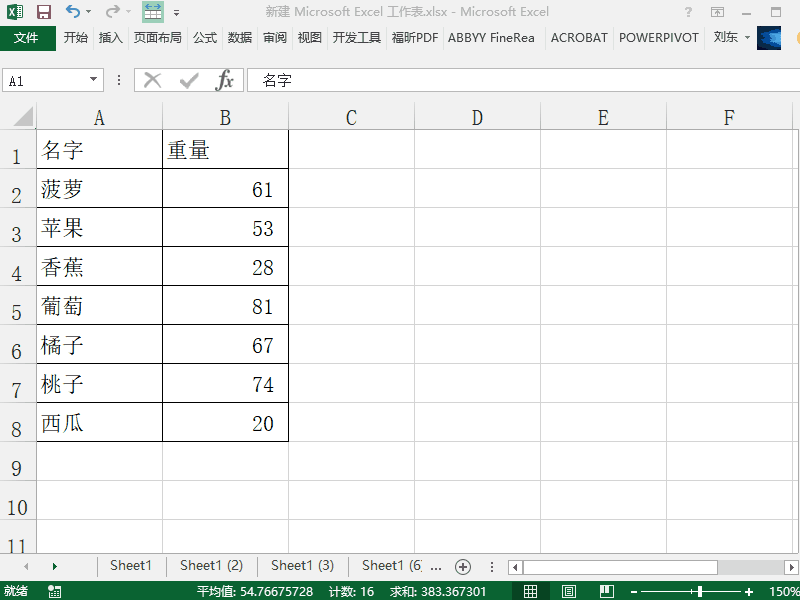Click the Save icon in quick access toolbar

pos(43,12)
